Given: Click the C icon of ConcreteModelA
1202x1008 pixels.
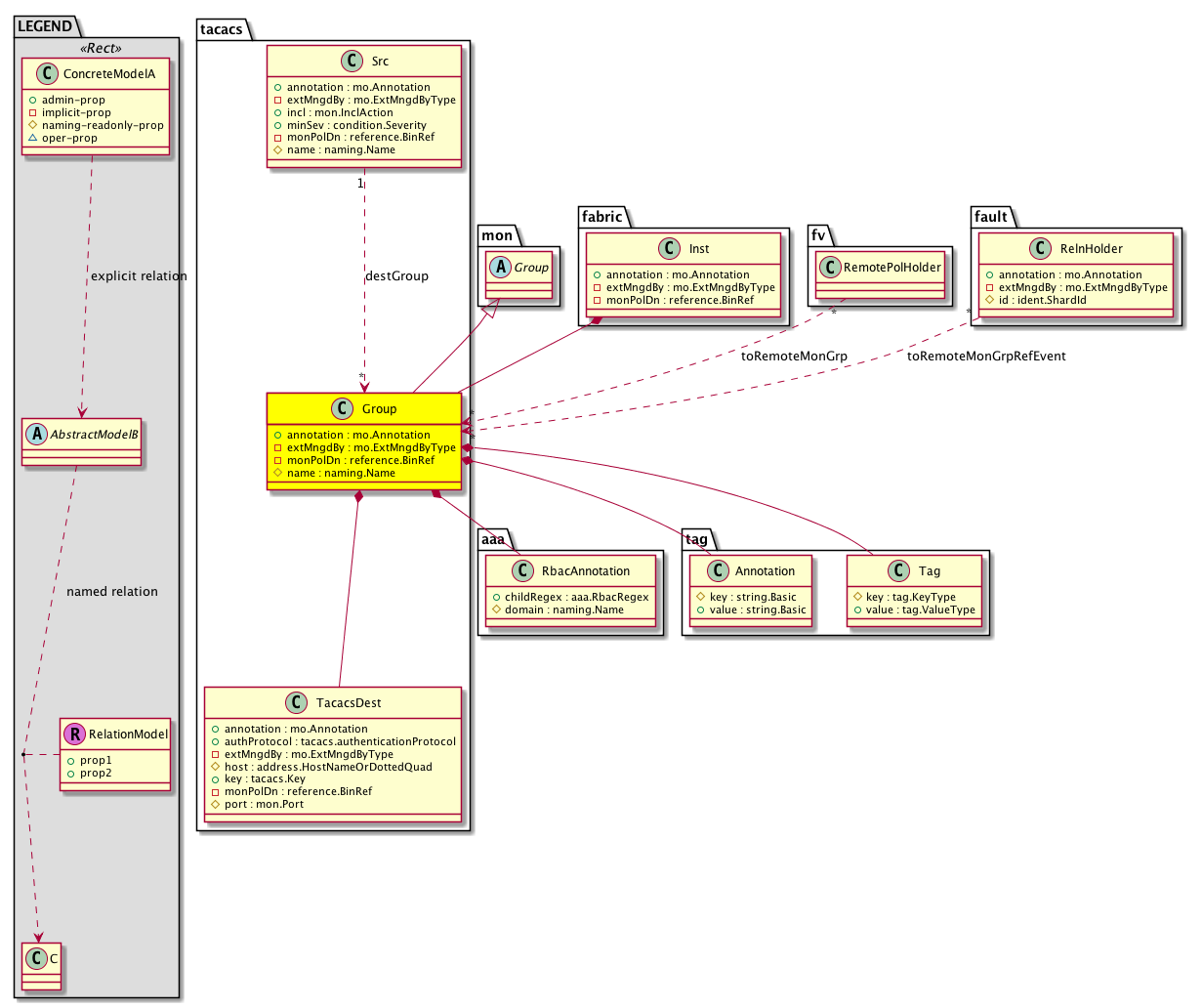Looking at the screenshot, I should pyautogui.click(x=47, y=74).
